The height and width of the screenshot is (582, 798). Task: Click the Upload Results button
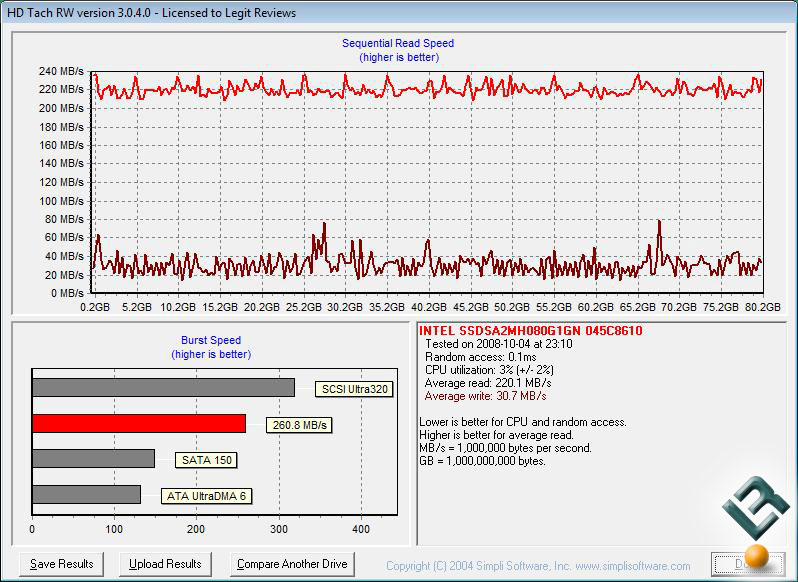pos(165,564)
